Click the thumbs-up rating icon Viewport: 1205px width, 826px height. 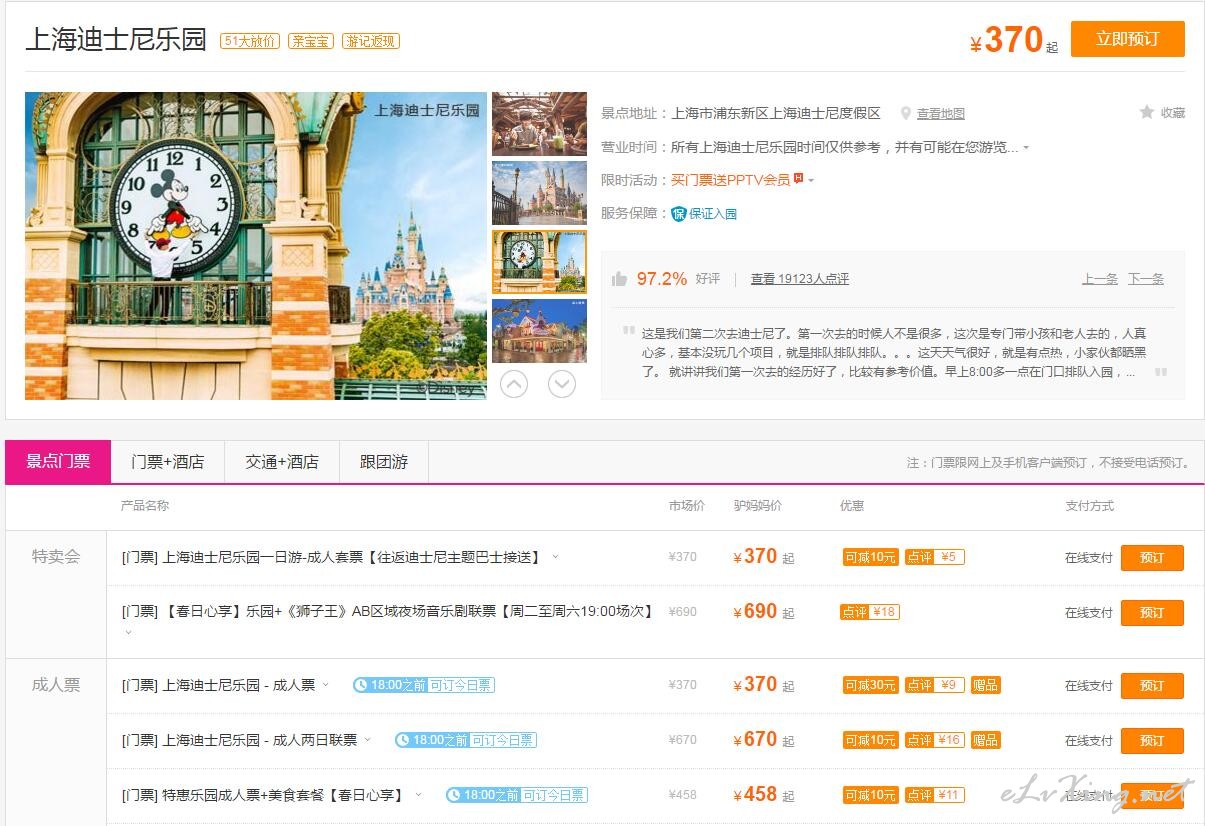(x=619, y=279)
